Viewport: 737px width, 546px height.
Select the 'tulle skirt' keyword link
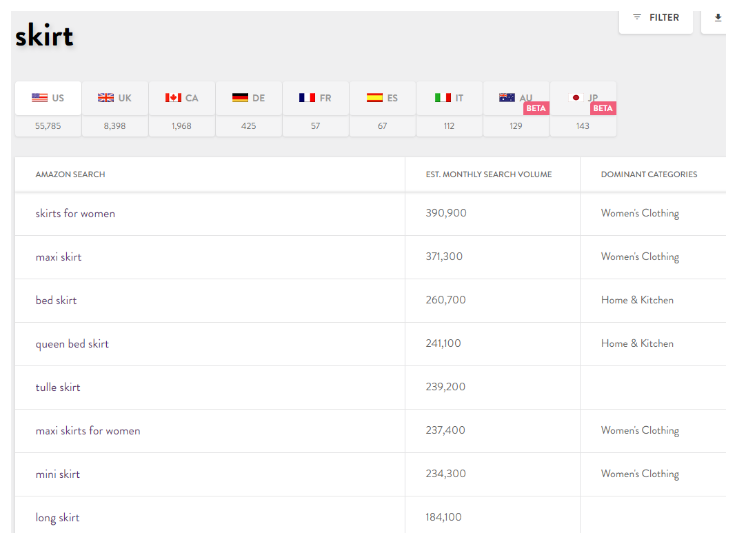[x=58, y=387]
